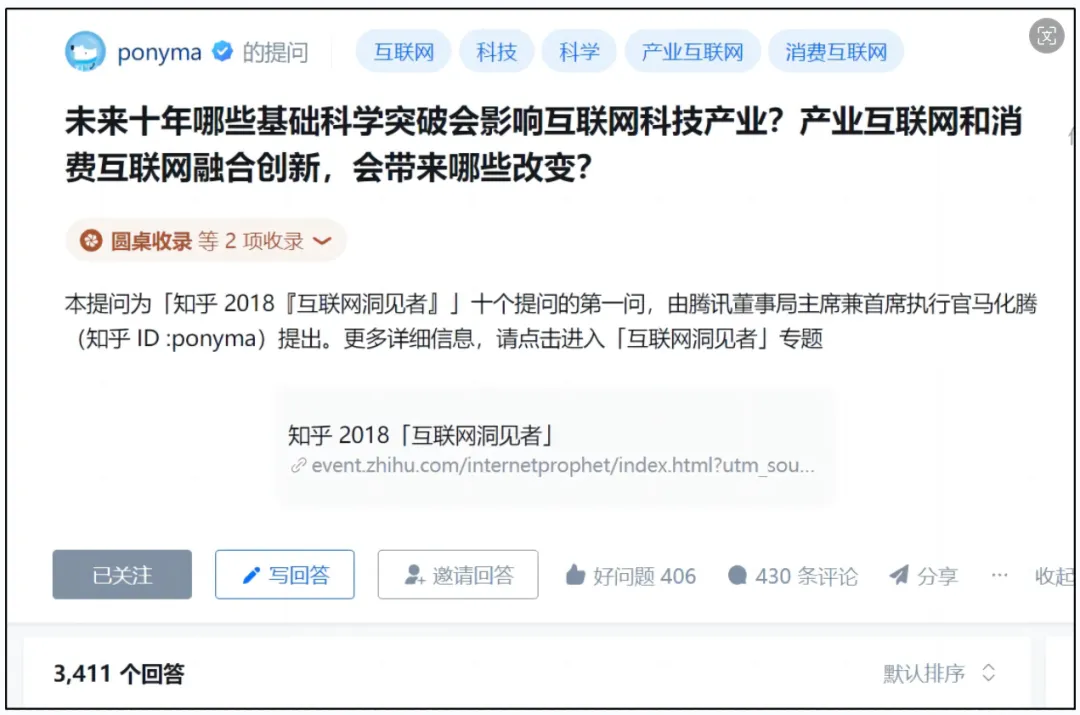Click the fullscreen icon in the corner
1080x715 pixels.
pos(1046,36)
